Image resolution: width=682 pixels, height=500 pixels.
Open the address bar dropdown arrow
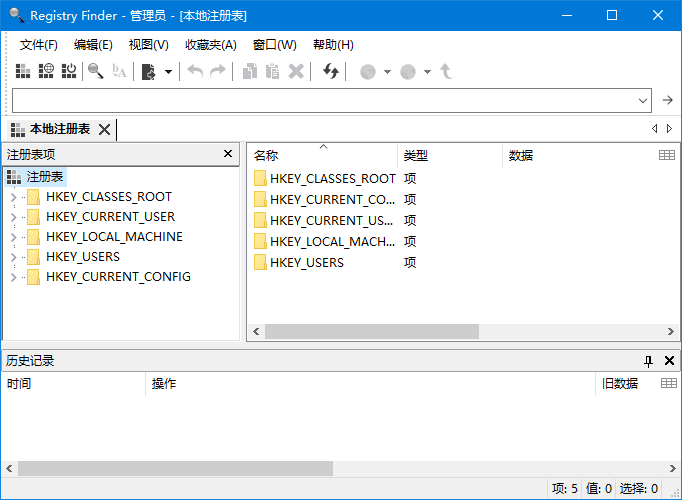643,100
